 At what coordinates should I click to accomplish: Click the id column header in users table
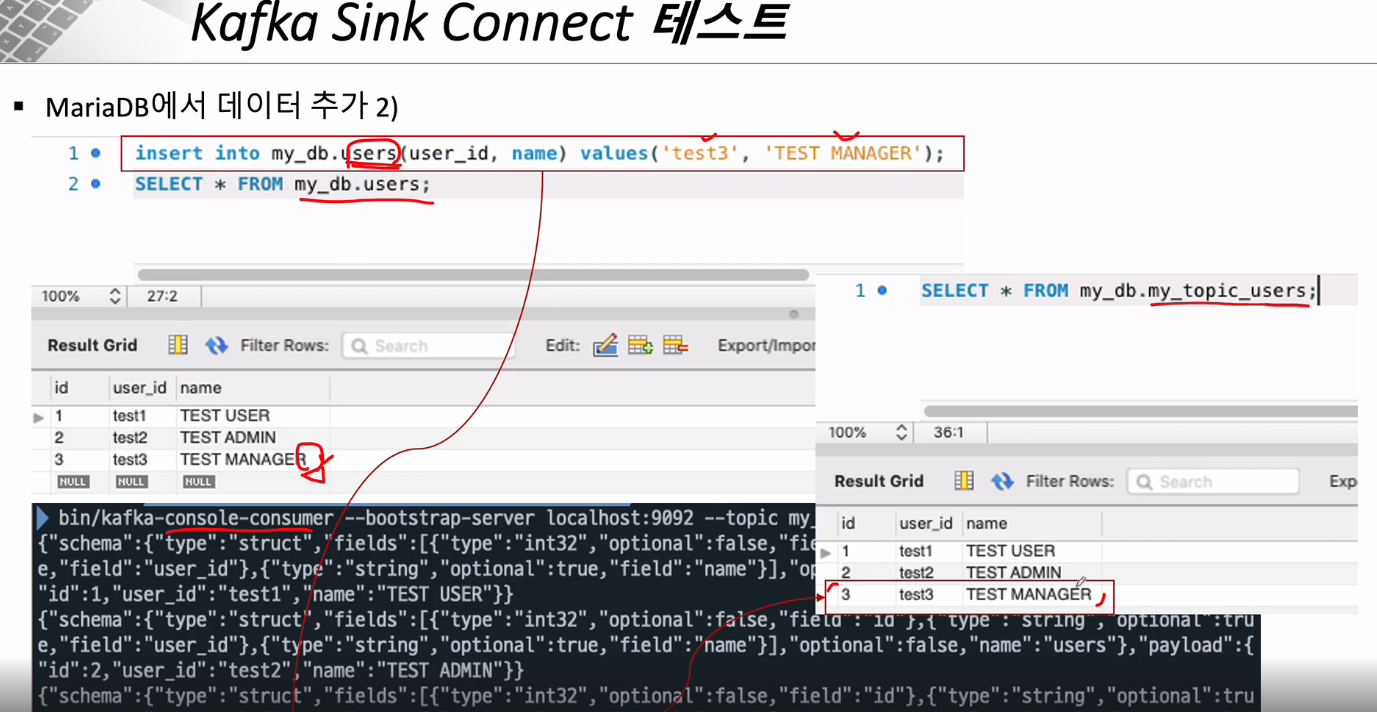click(61, 387)
